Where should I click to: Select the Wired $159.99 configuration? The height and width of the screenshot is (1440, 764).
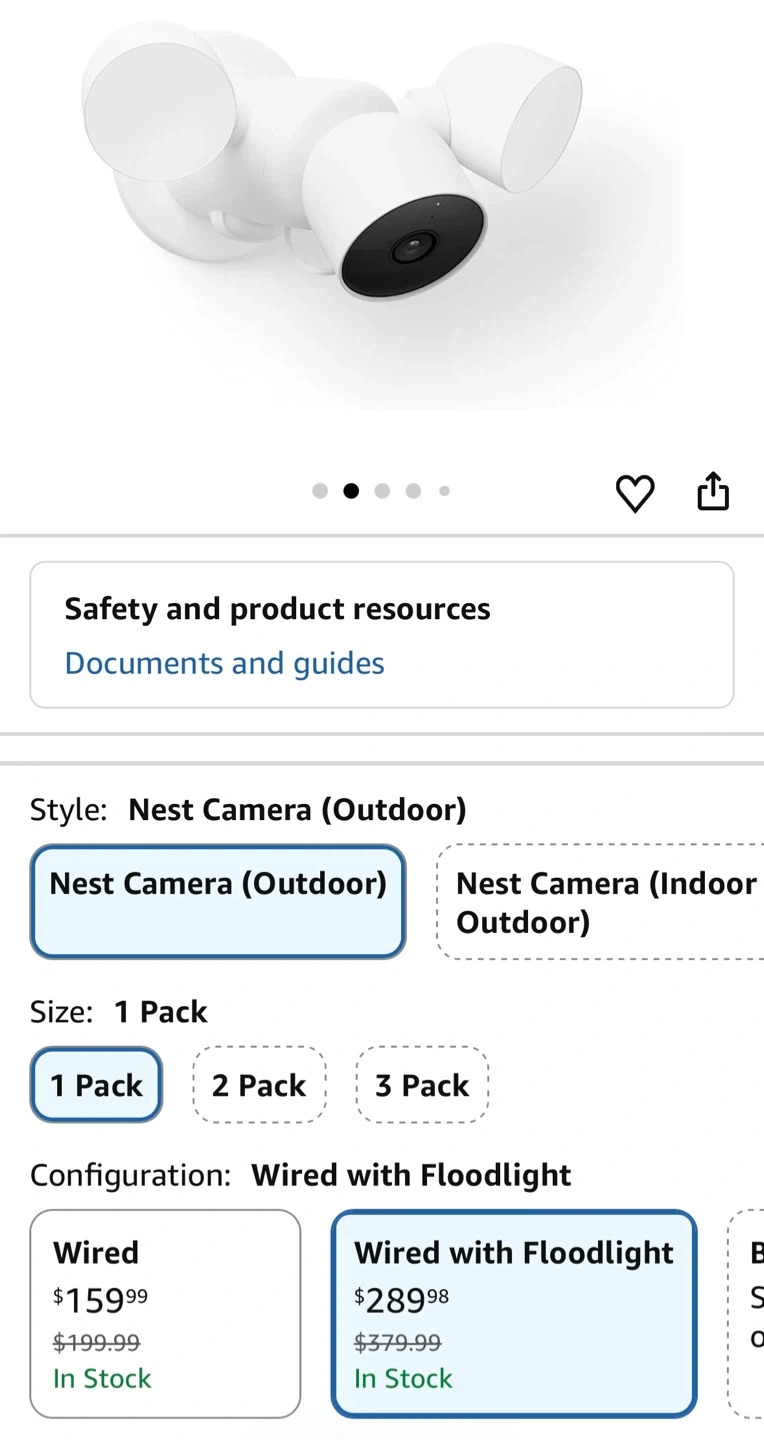[165, 1313]
